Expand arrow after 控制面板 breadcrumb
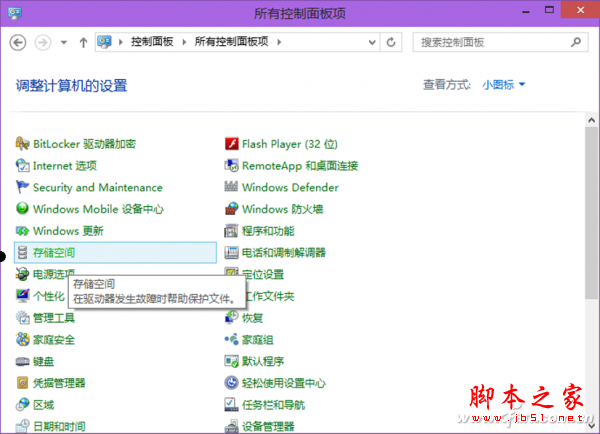Screen dimensions: 600x434 pos(184,42)
